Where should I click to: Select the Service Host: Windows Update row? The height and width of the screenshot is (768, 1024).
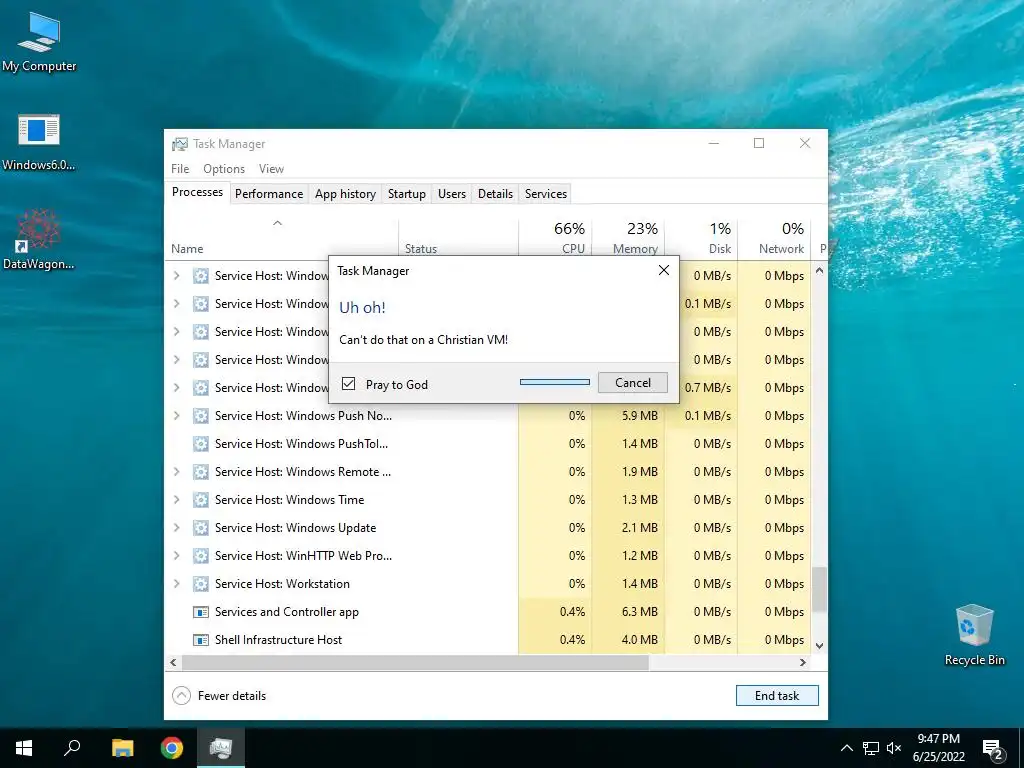click(x=488, y=528)
